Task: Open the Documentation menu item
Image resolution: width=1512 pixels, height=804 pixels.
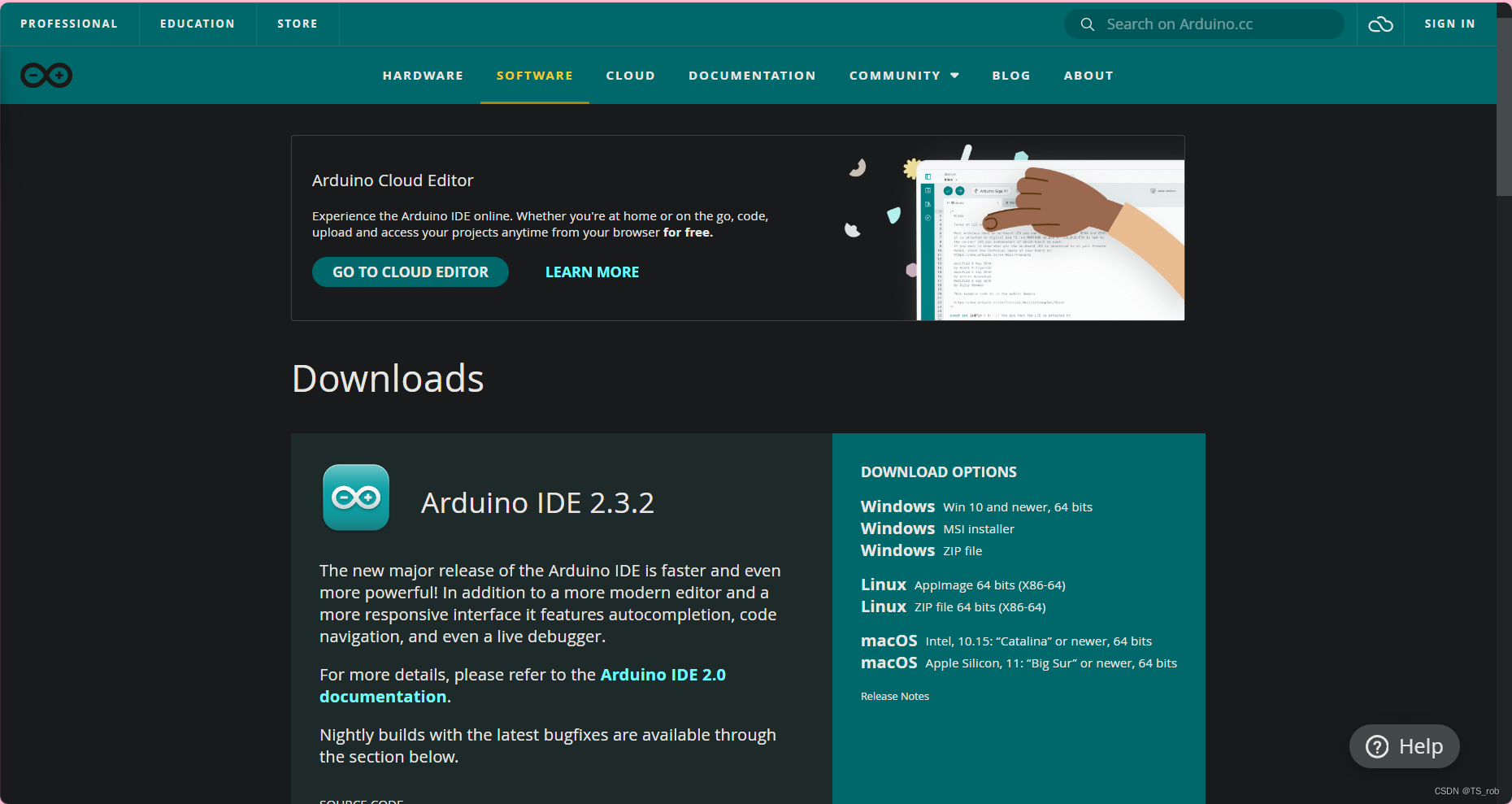Action: [x=752, y=76]
